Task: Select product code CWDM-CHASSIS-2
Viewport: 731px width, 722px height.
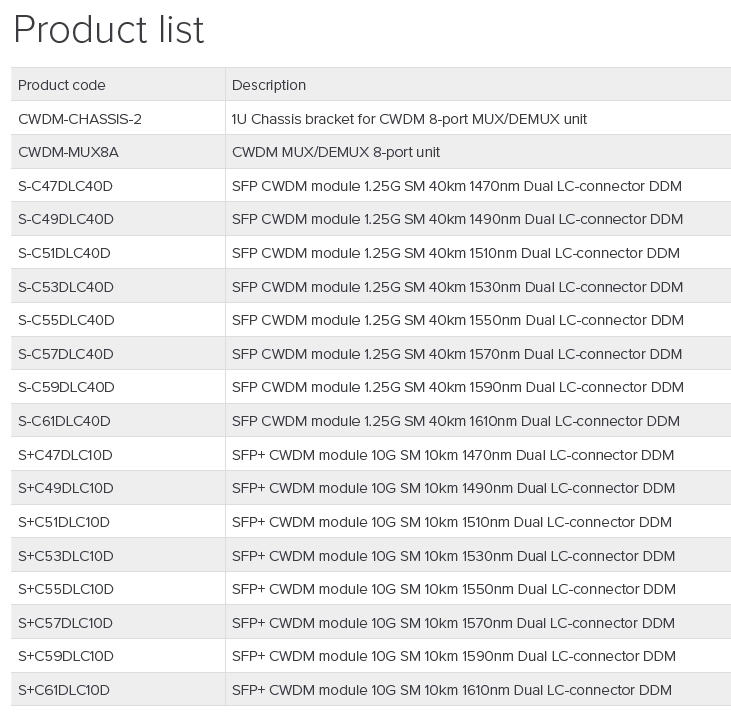Action: (x=80, y=119)
